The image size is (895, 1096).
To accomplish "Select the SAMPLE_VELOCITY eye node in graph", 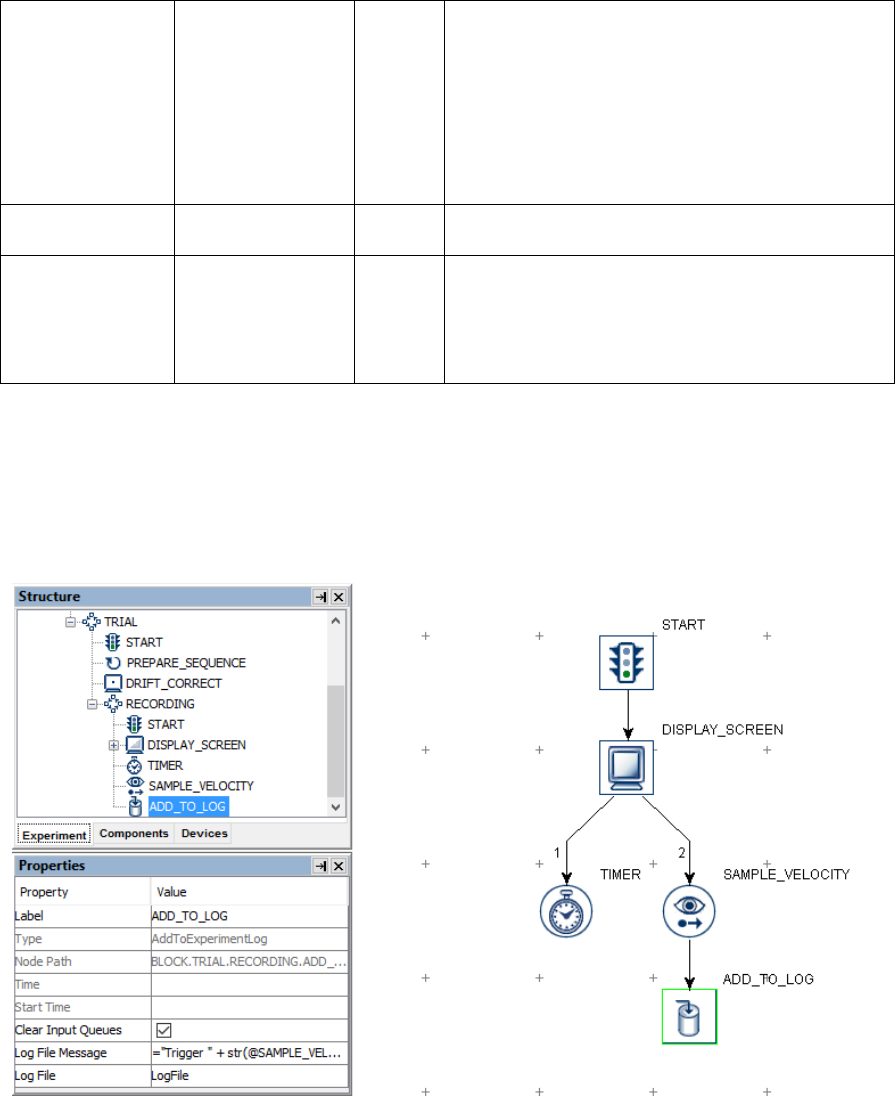I will tap(689, 911).
